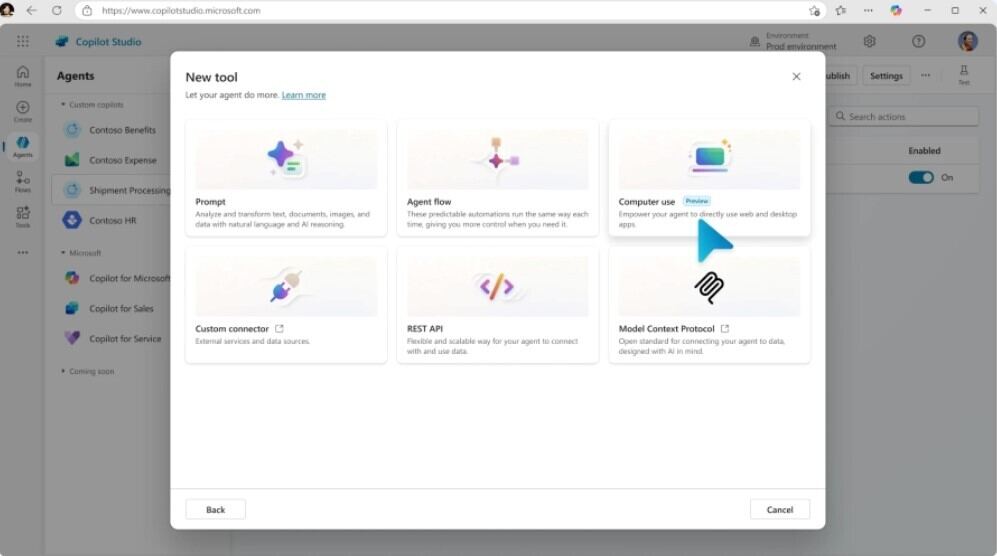
Task: Open the Tools icon in left sidebar
Action: click(x=23, y=216)
